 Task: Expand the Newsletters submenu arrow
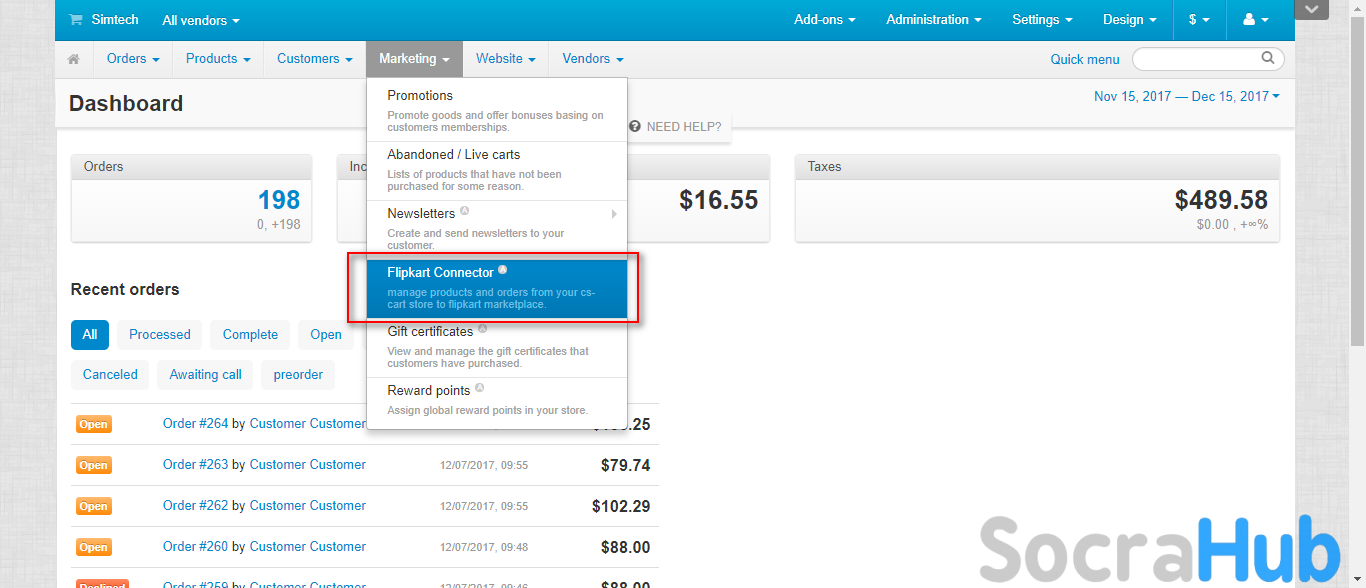(614, 214)
